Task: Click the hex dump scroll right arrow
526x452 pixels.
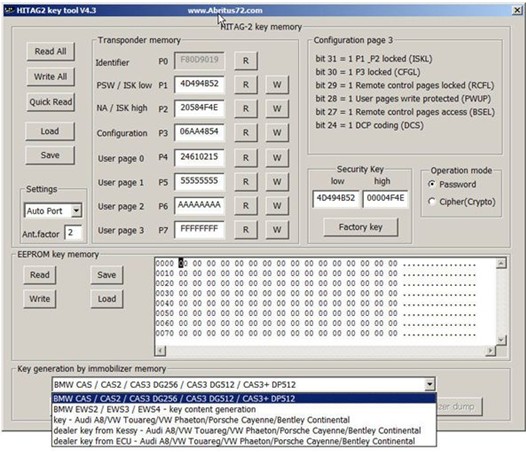Action: (x=490, y=351)
